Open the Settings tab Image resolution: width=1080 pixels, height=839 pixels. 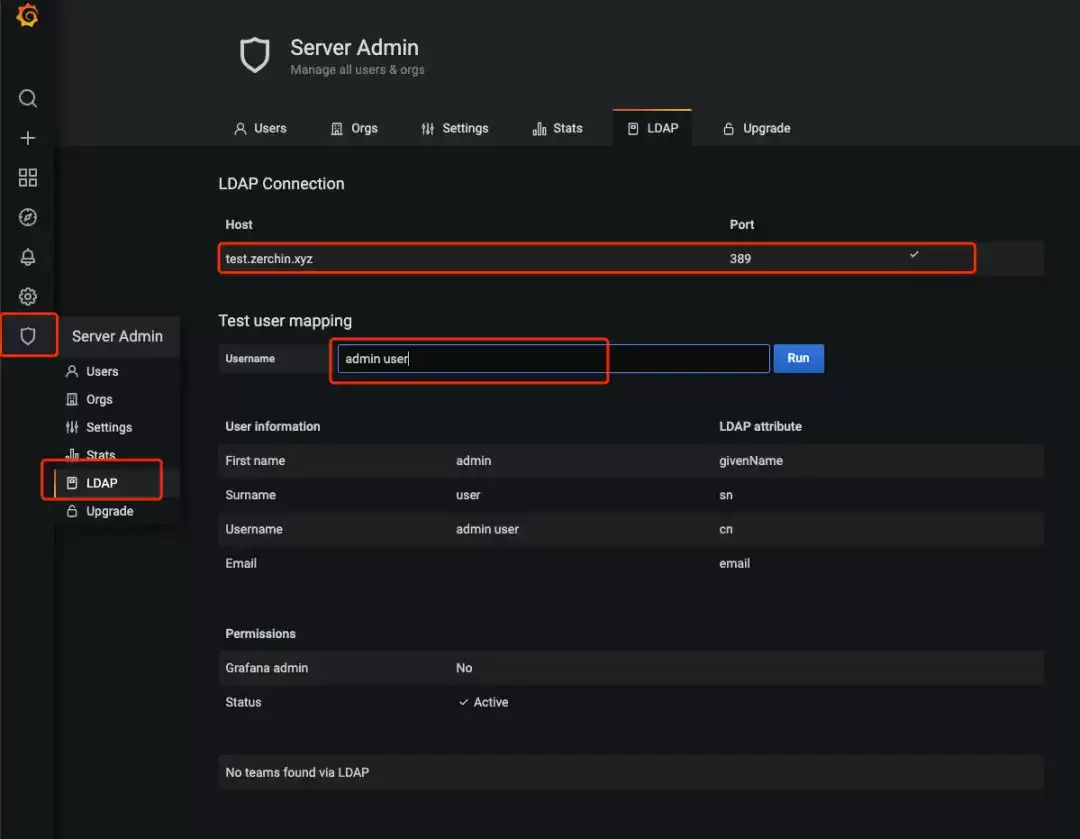[x=455, y=128]
